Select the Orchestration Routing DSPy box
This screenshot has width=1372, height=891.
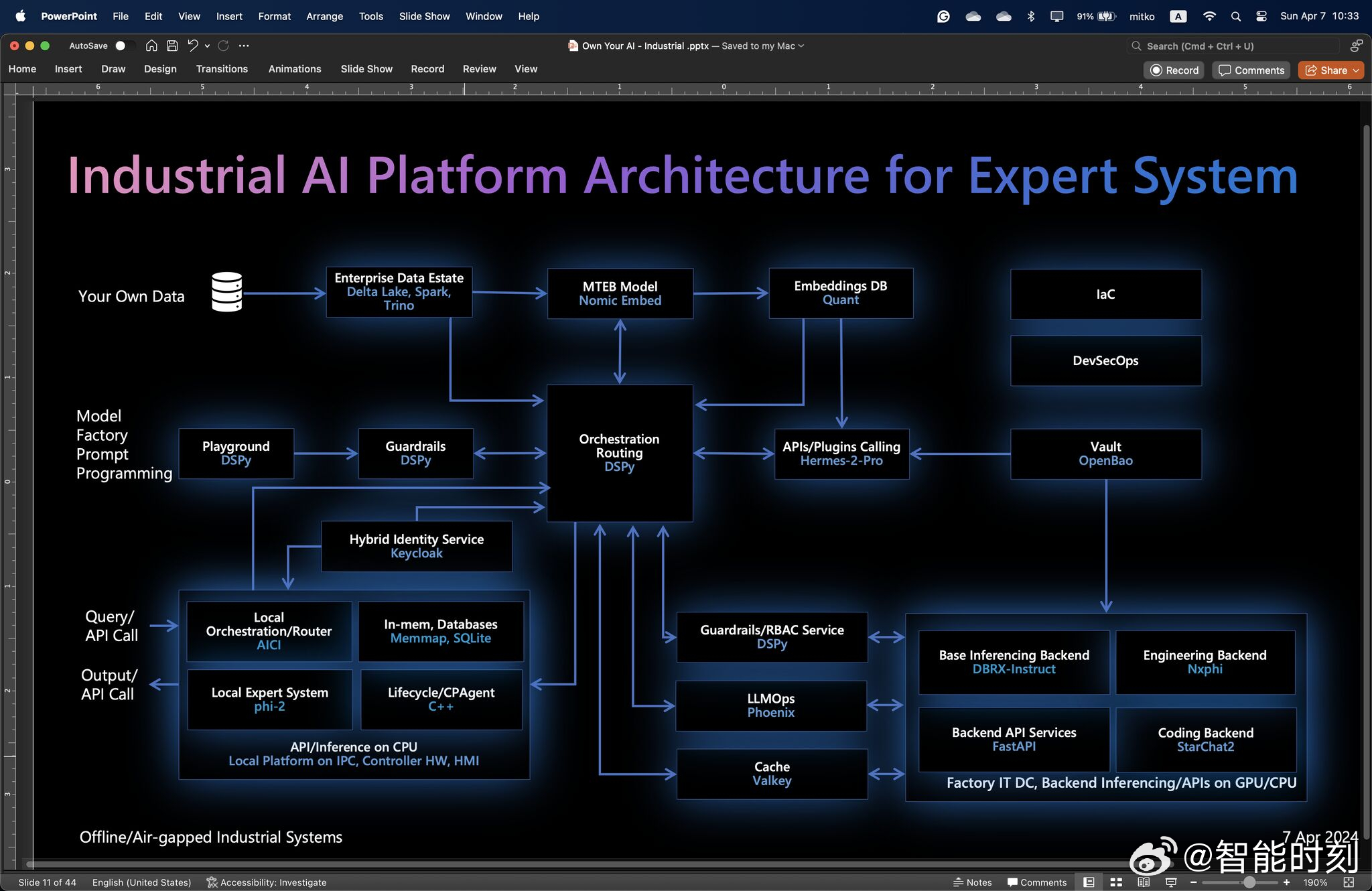click(x=620, y=453)
